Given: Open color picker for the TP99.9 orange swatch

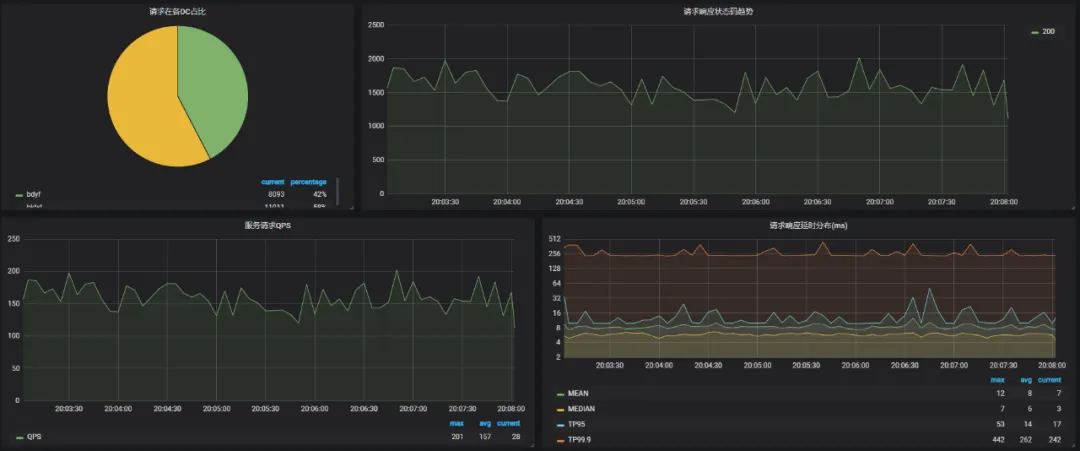Looking at the screenshot, I should 560,439.
